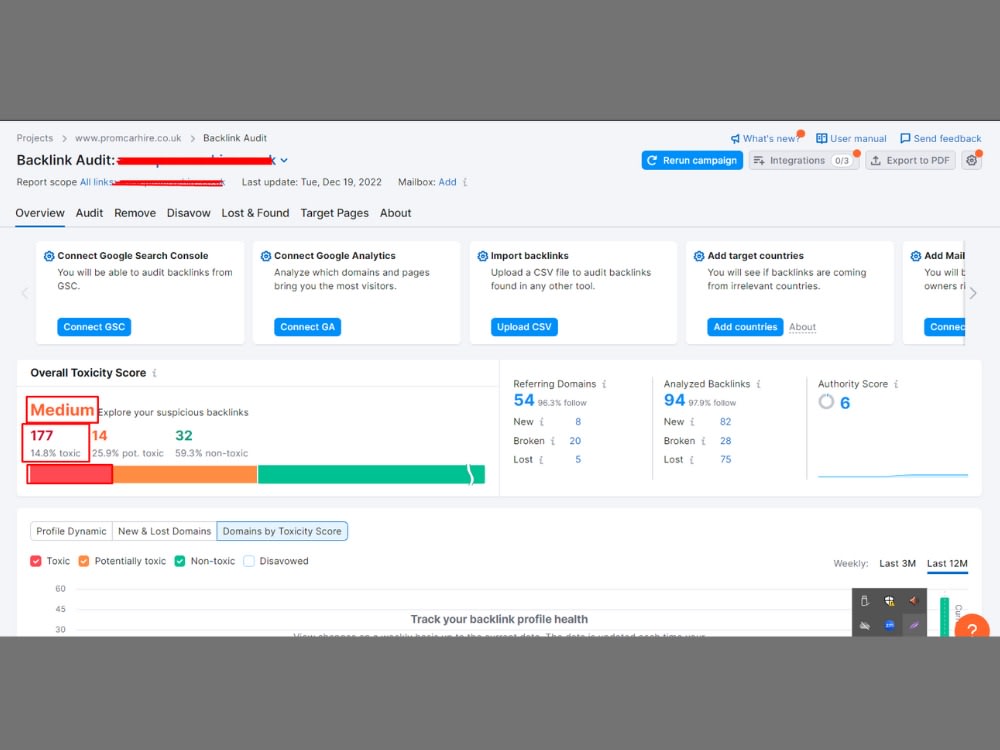Select Domains by Toxicity Score view
1000x750 pixels.
click(x=282, y=531)
